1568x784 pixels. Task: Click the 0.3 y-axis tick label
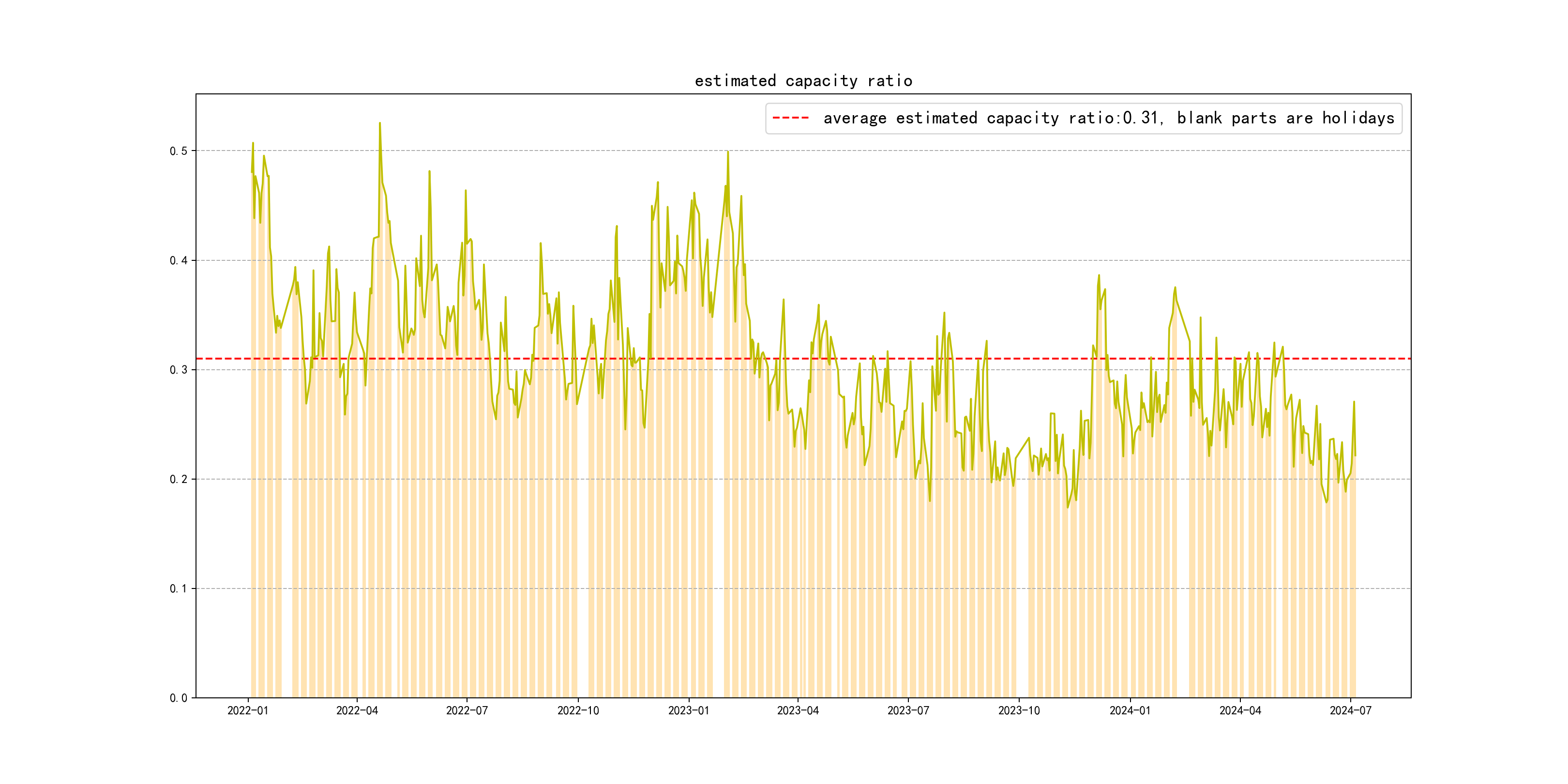[179, 370]
